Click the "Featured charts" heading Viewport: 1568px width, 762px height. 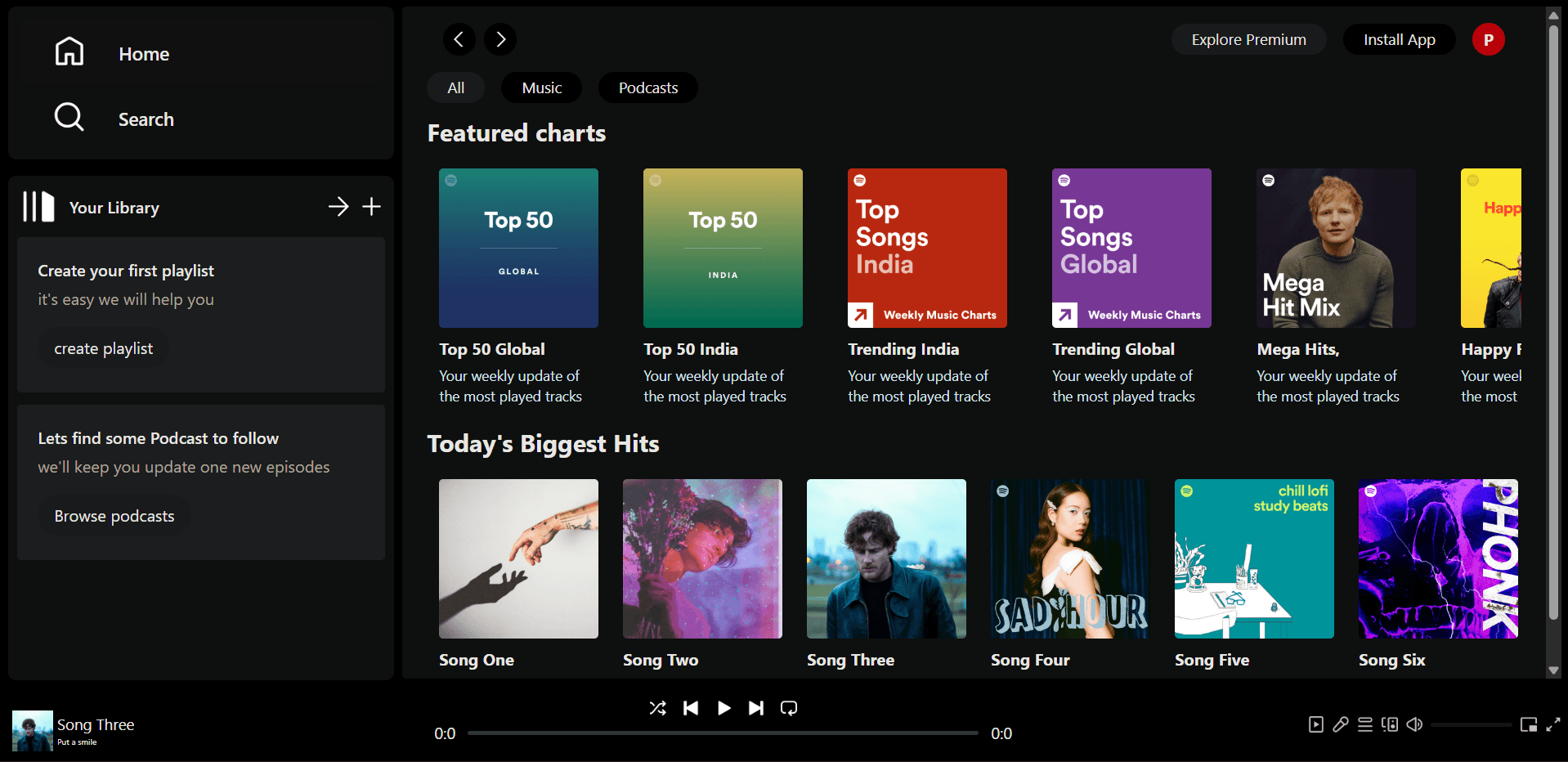point(517,133)
